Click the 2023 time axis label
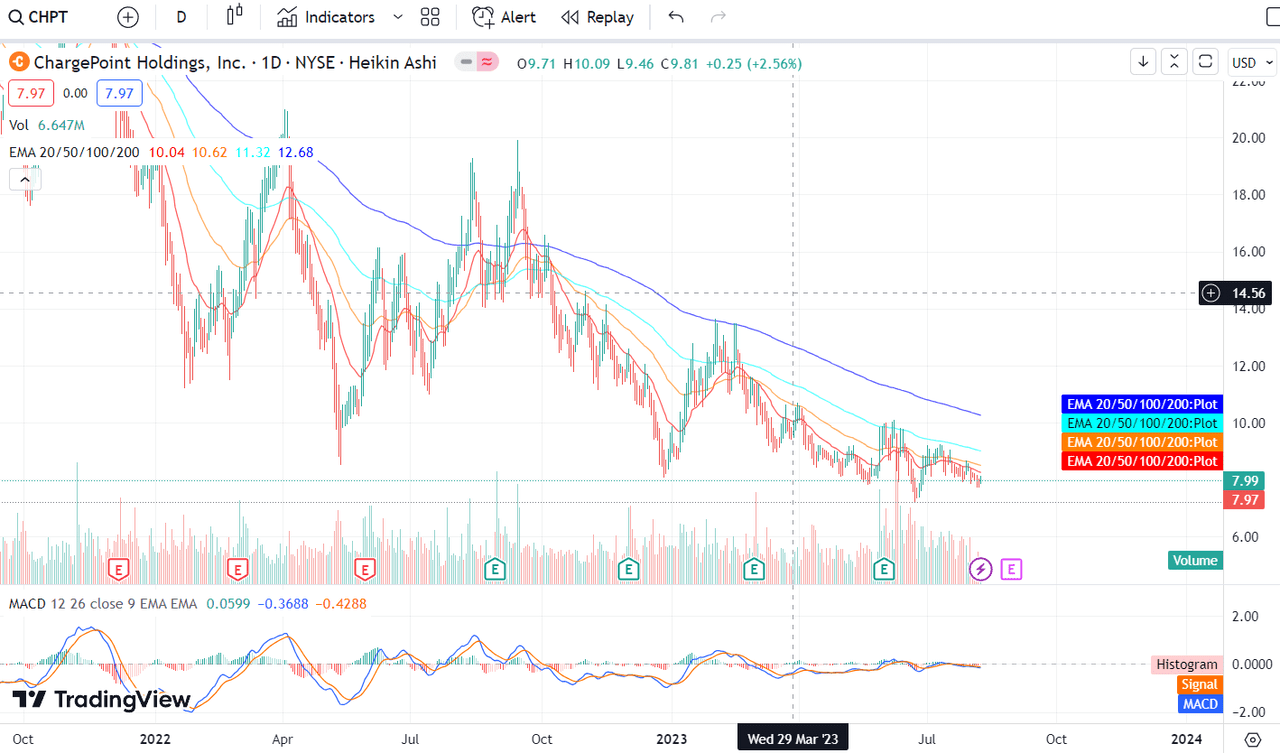The width and height of the screenshot is (1280, 753). click(x=671, y=739)
